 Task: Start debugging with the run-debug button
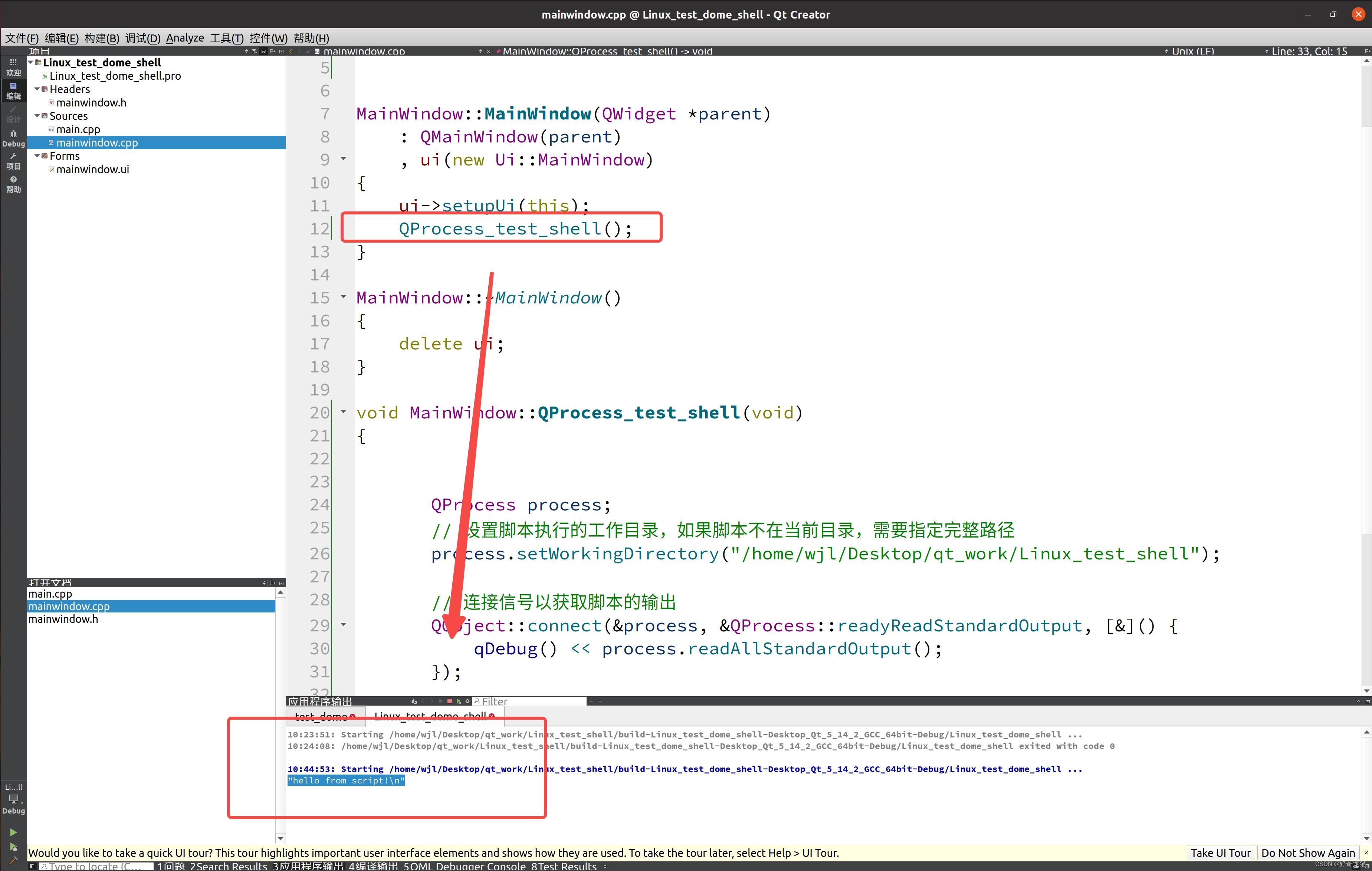(13, 847)
